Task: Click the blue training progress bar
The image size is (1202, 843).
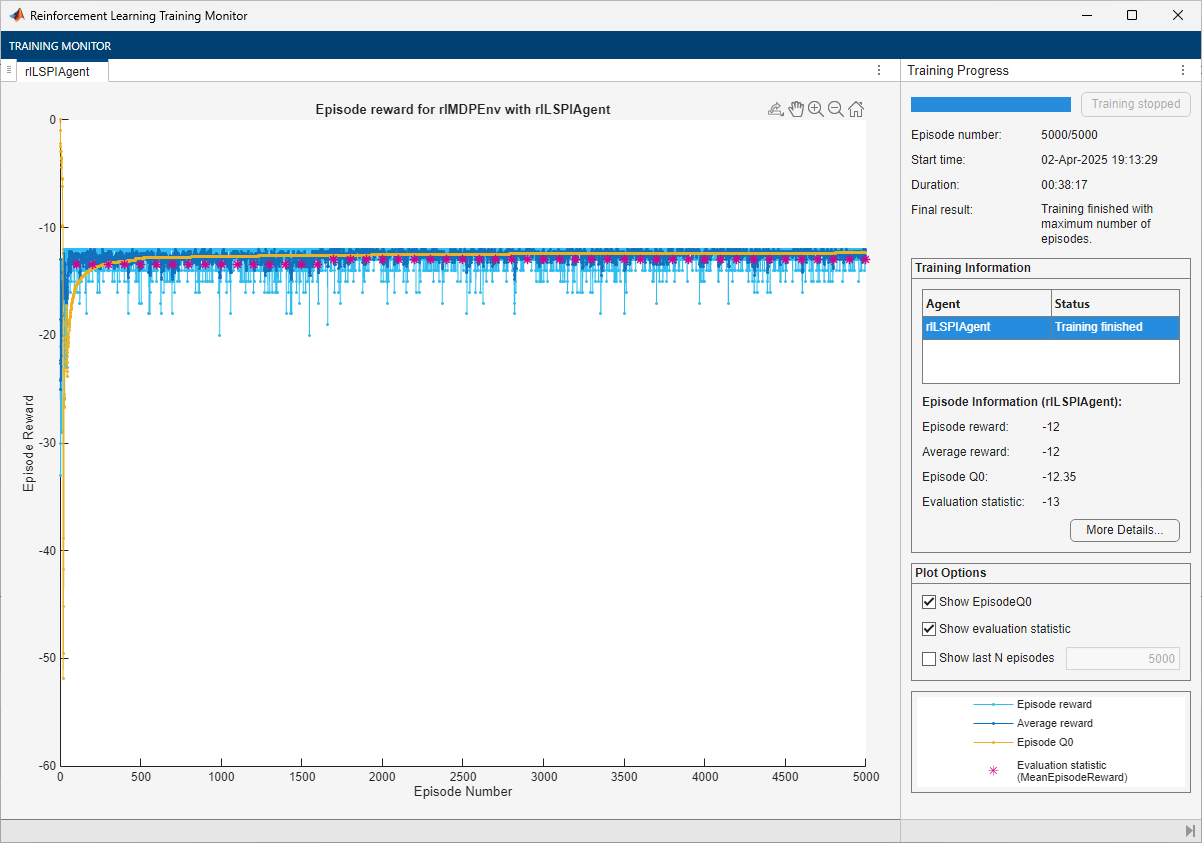Action: coord(990,104)
